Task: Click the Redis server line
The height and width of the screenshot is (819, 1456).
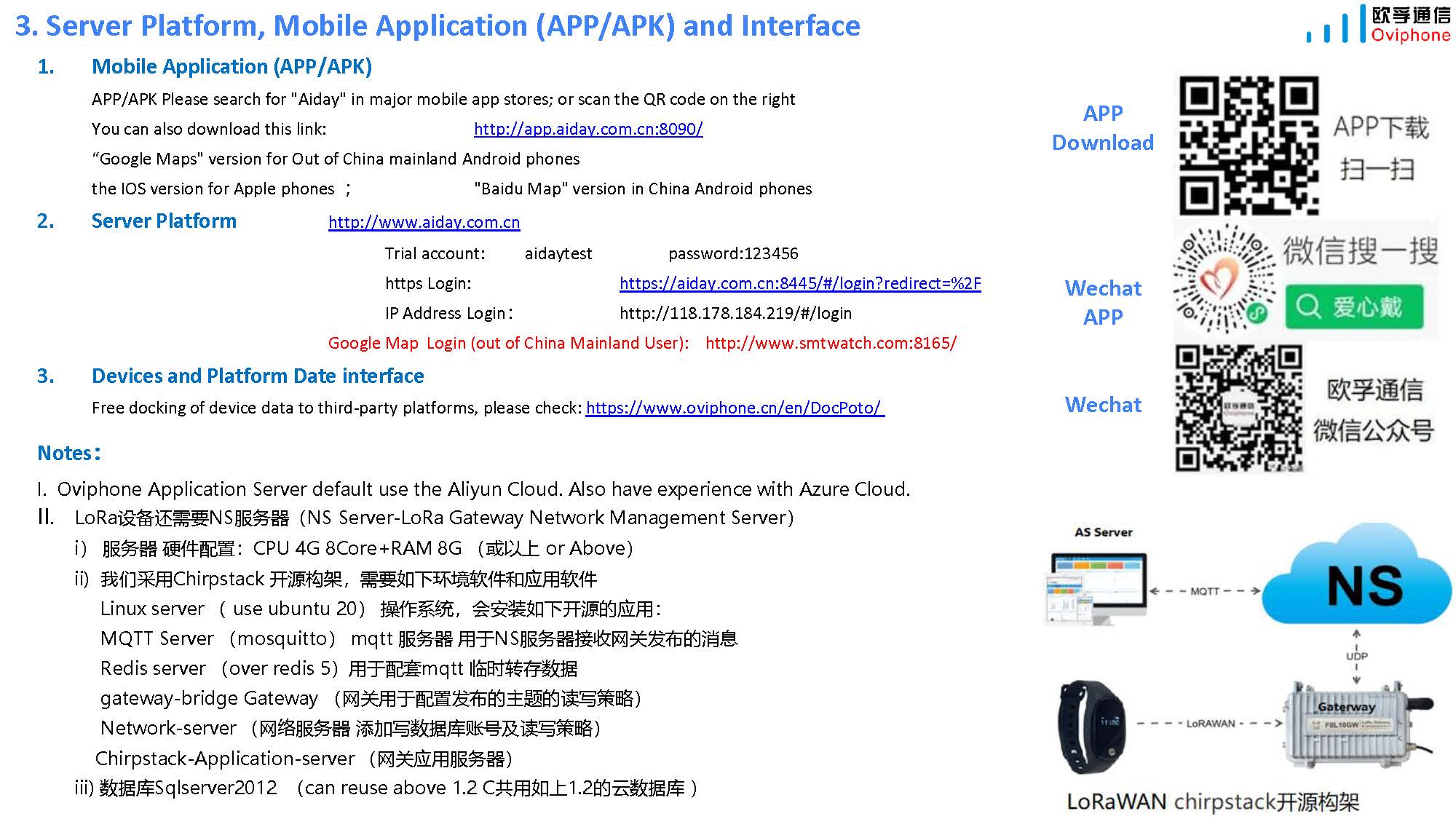Action: [x=339, y=668]
